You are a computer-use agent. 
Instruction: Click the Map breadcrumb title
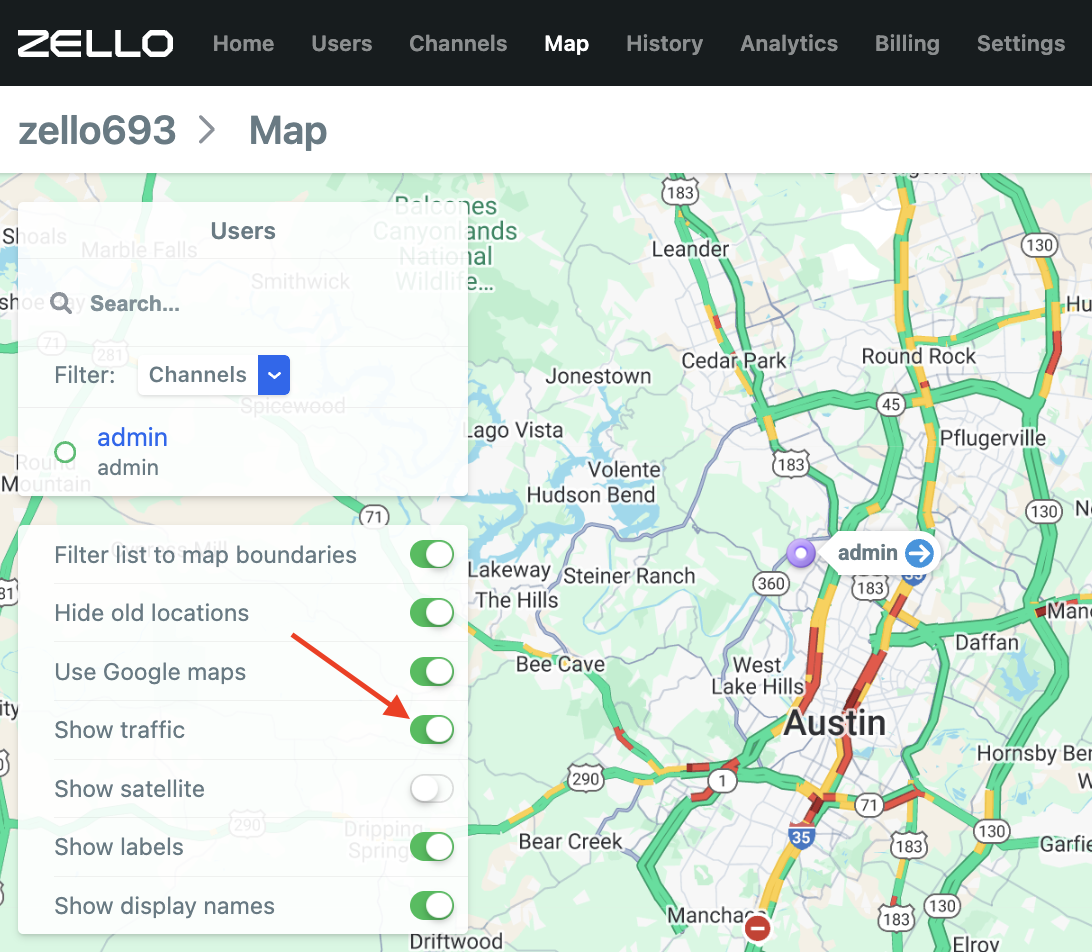288,130
